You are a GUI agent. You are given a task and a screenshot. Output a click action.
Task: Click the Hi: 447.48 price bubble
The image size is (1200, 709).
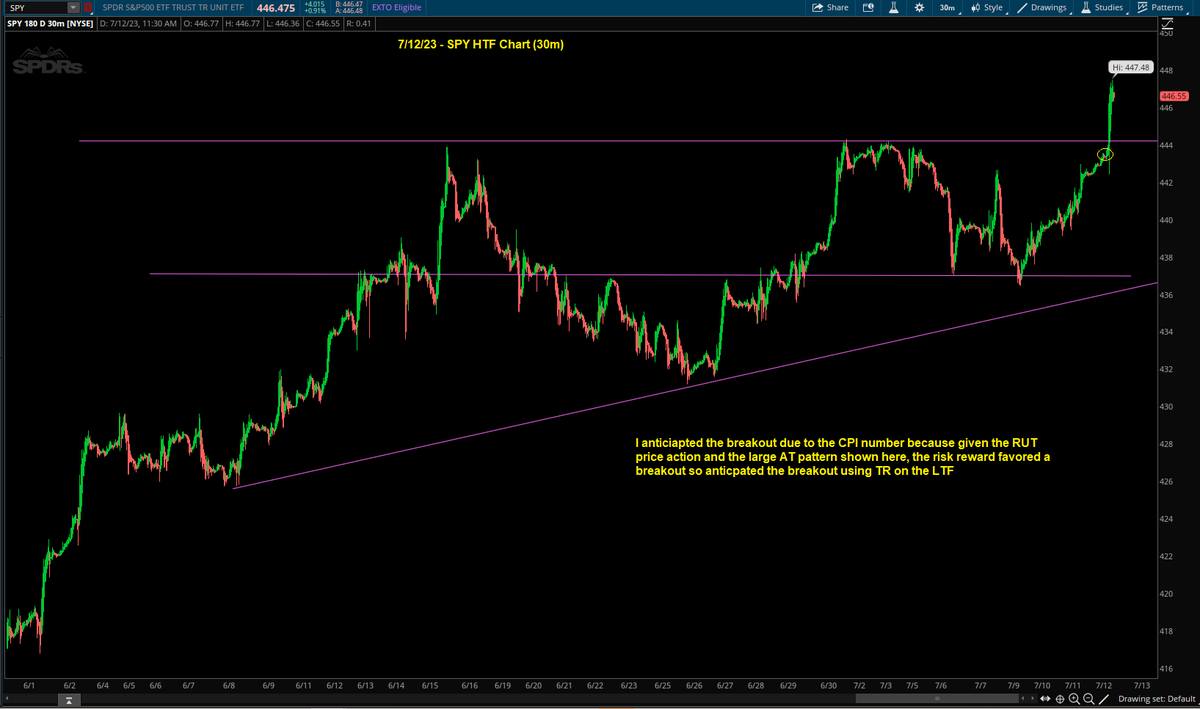coord(1132,67)
